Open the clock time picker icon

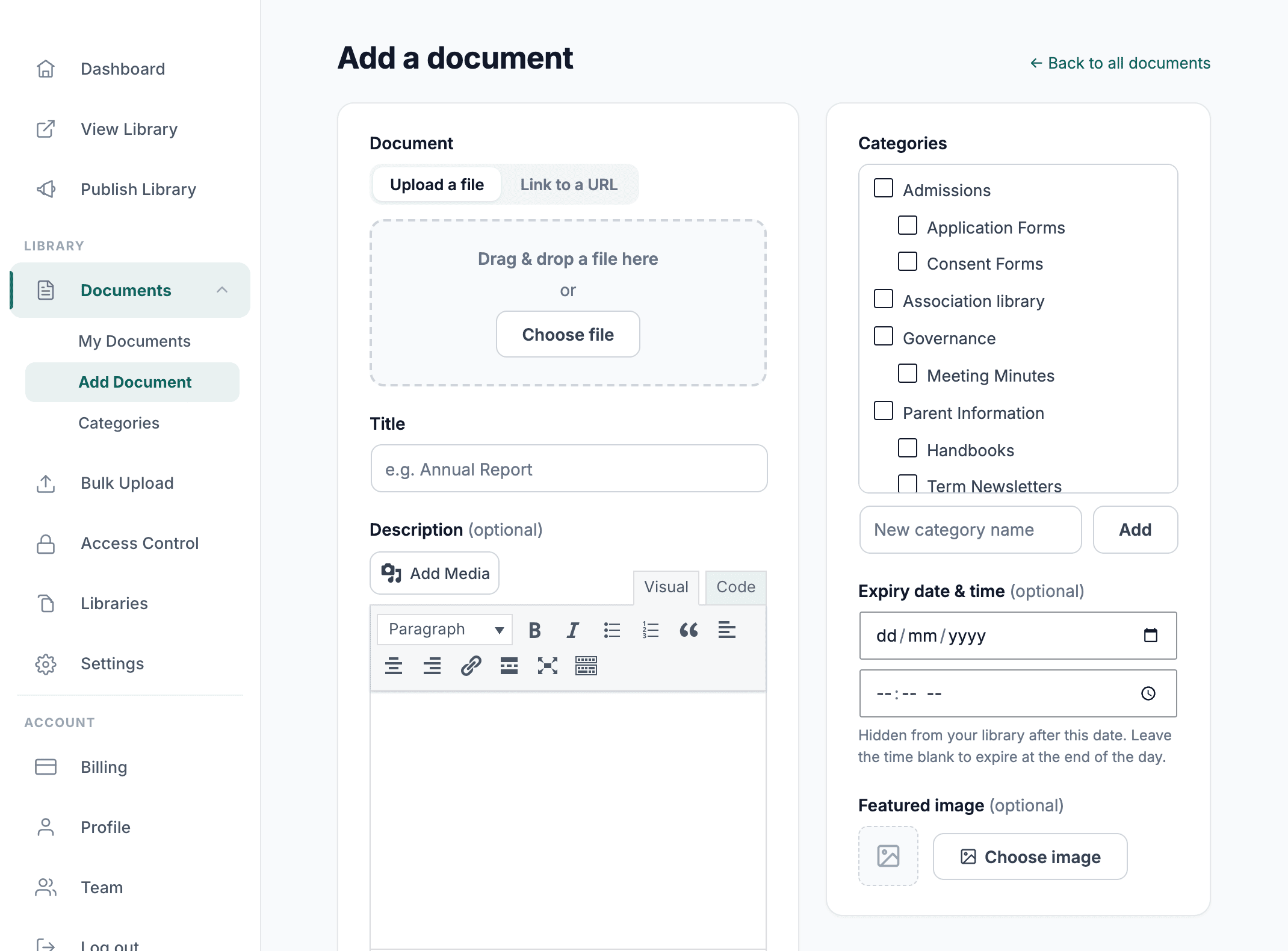pos(1148,693)
